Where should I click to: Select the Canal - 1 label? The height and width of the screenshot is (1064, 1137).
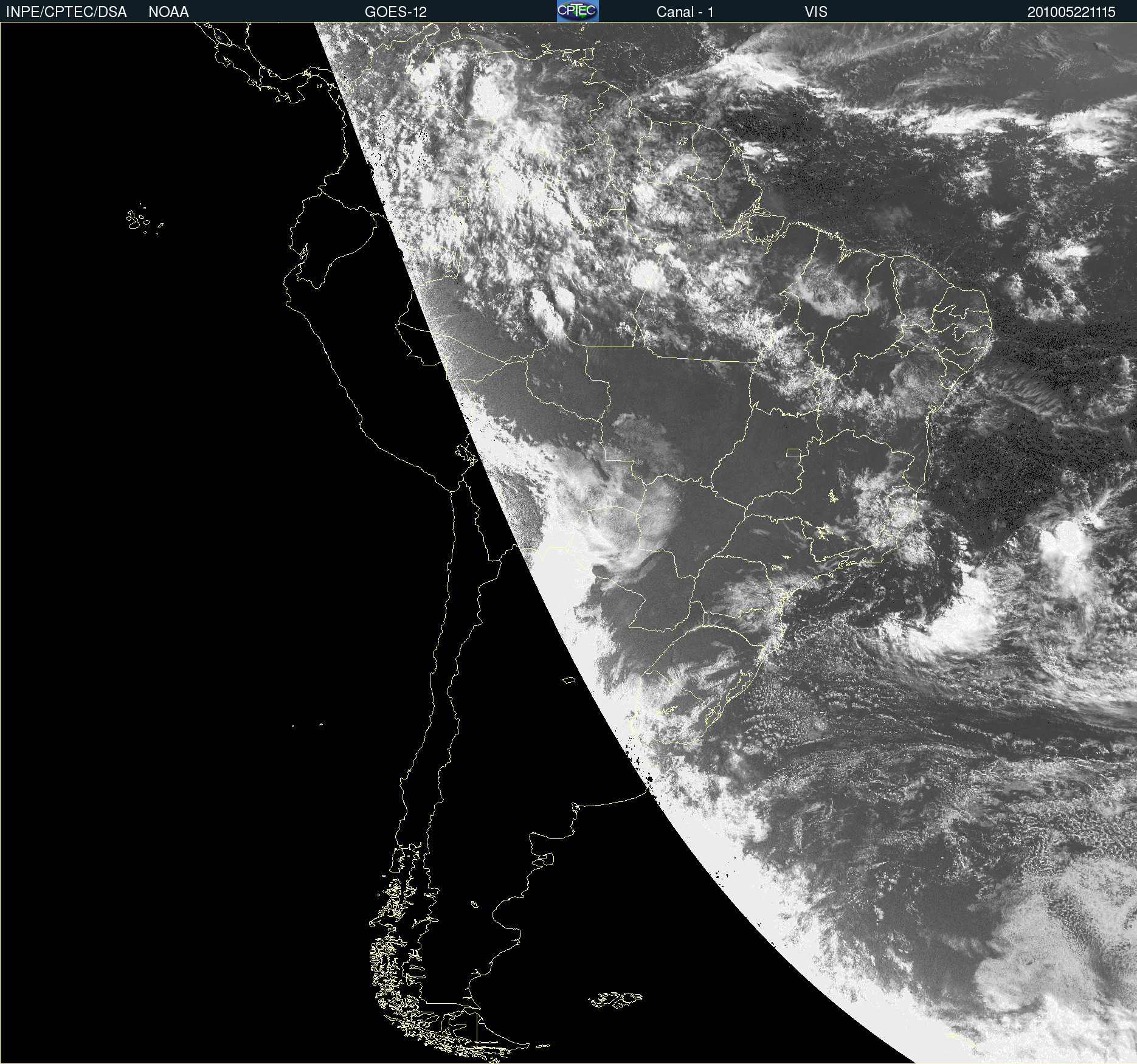point(685,12)
